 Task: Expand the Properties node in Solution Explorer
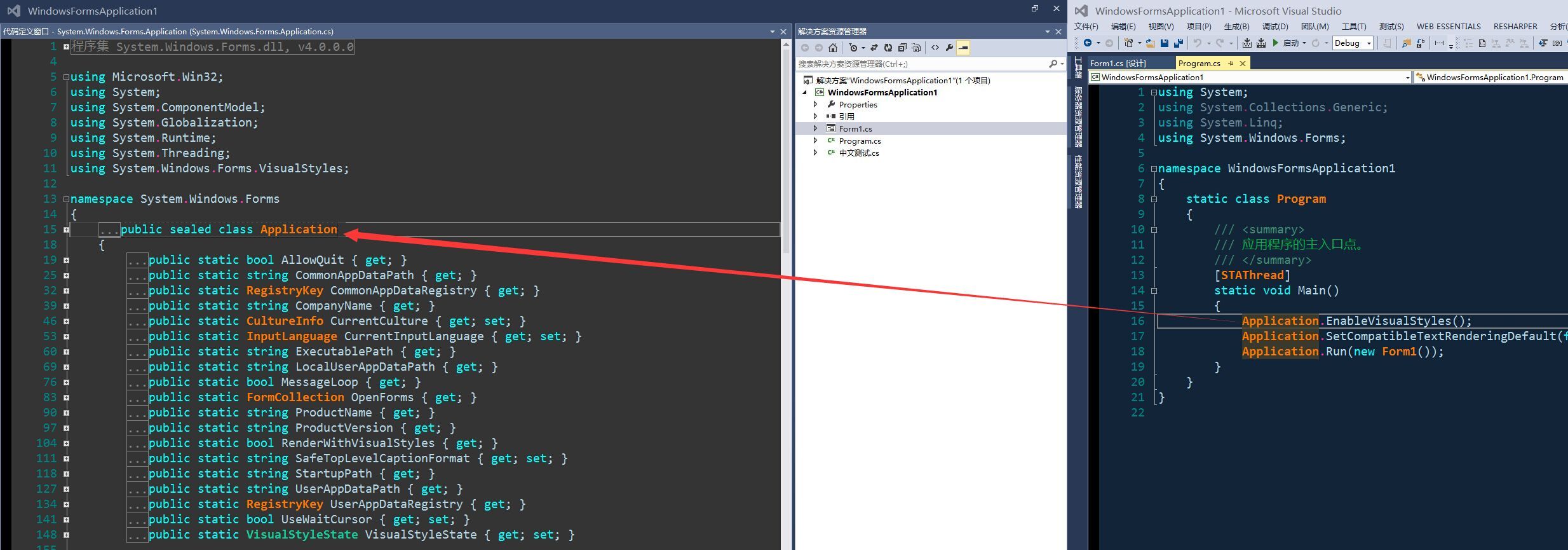pos(816,104)
